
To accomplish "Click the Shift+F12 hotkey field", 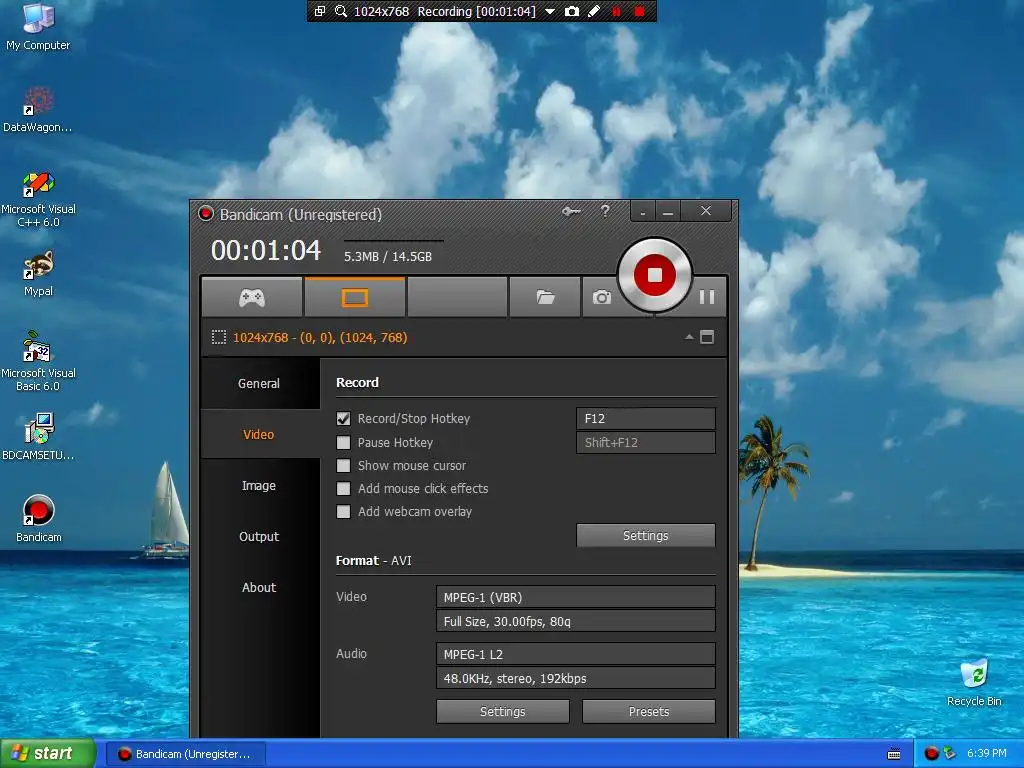I will coord(645,442).
